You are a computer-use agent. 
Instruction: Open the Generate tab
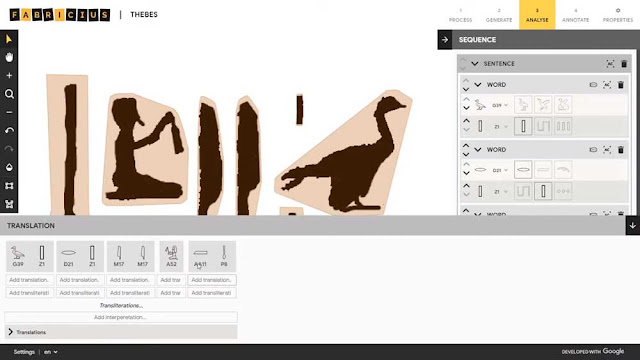point(499,15)
